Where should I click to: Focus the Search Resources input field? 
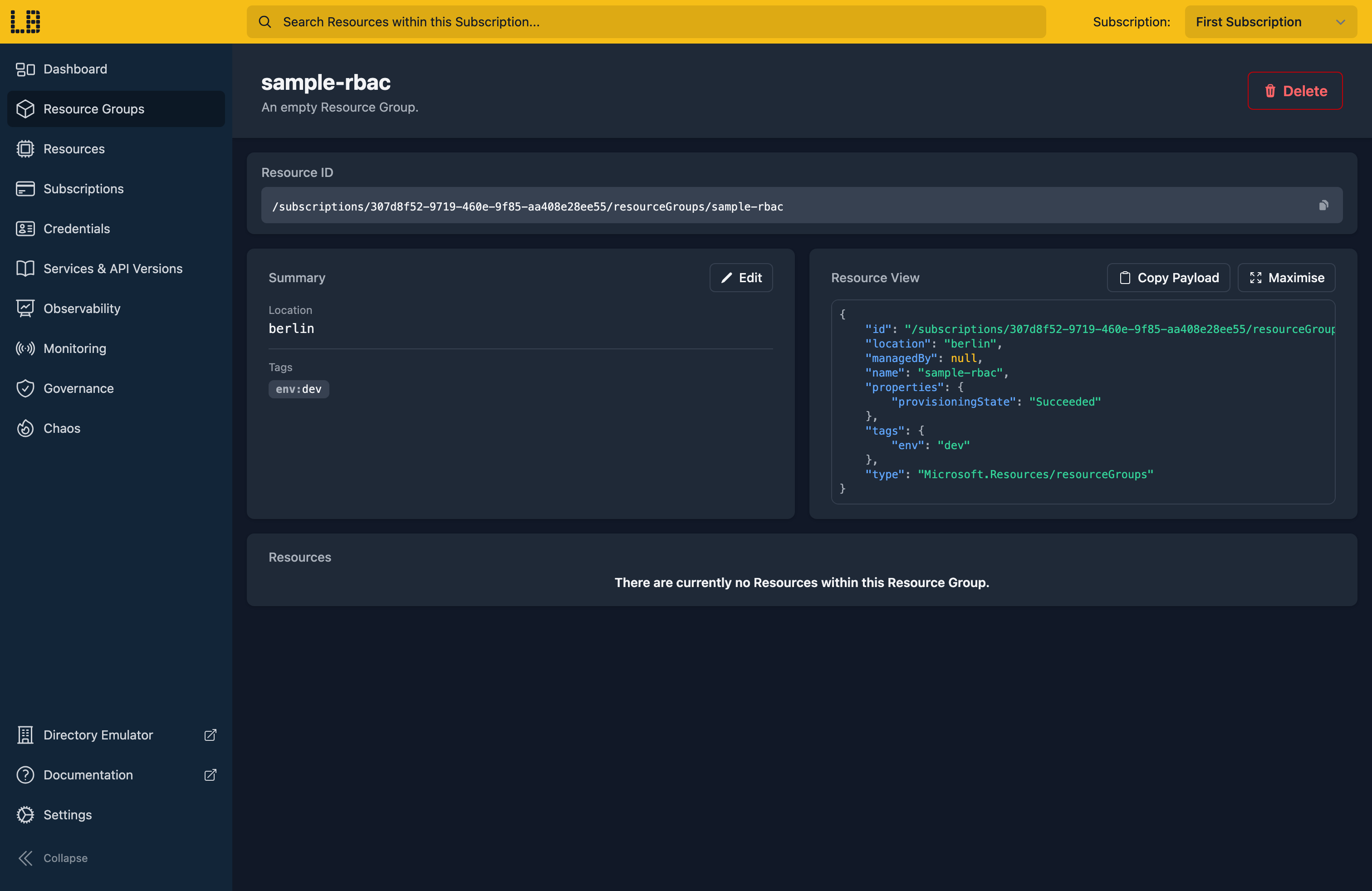pyautogui.click(x=646, y=22)
